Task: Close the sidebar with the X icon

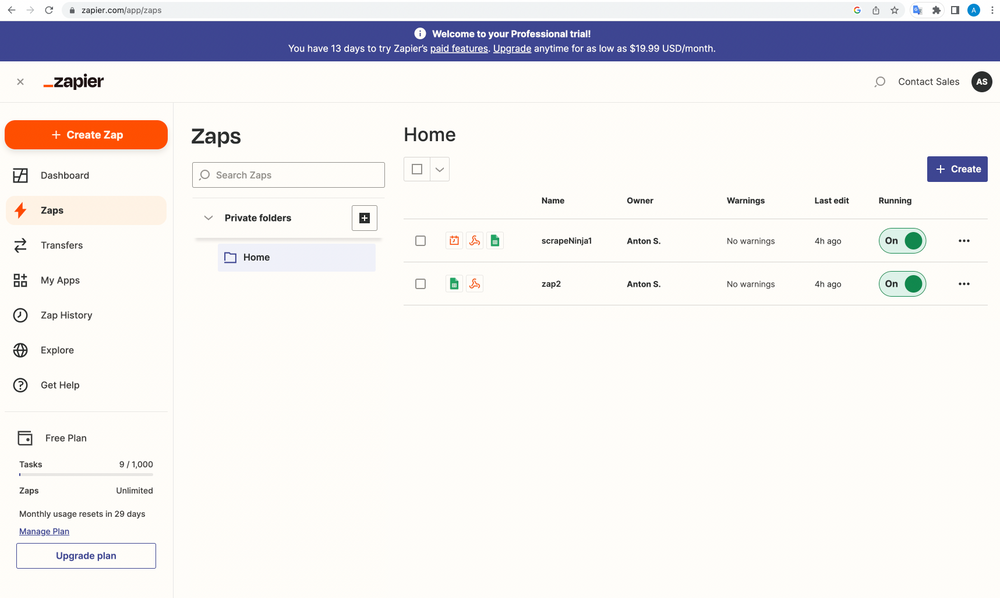Action: click(20, 82)
